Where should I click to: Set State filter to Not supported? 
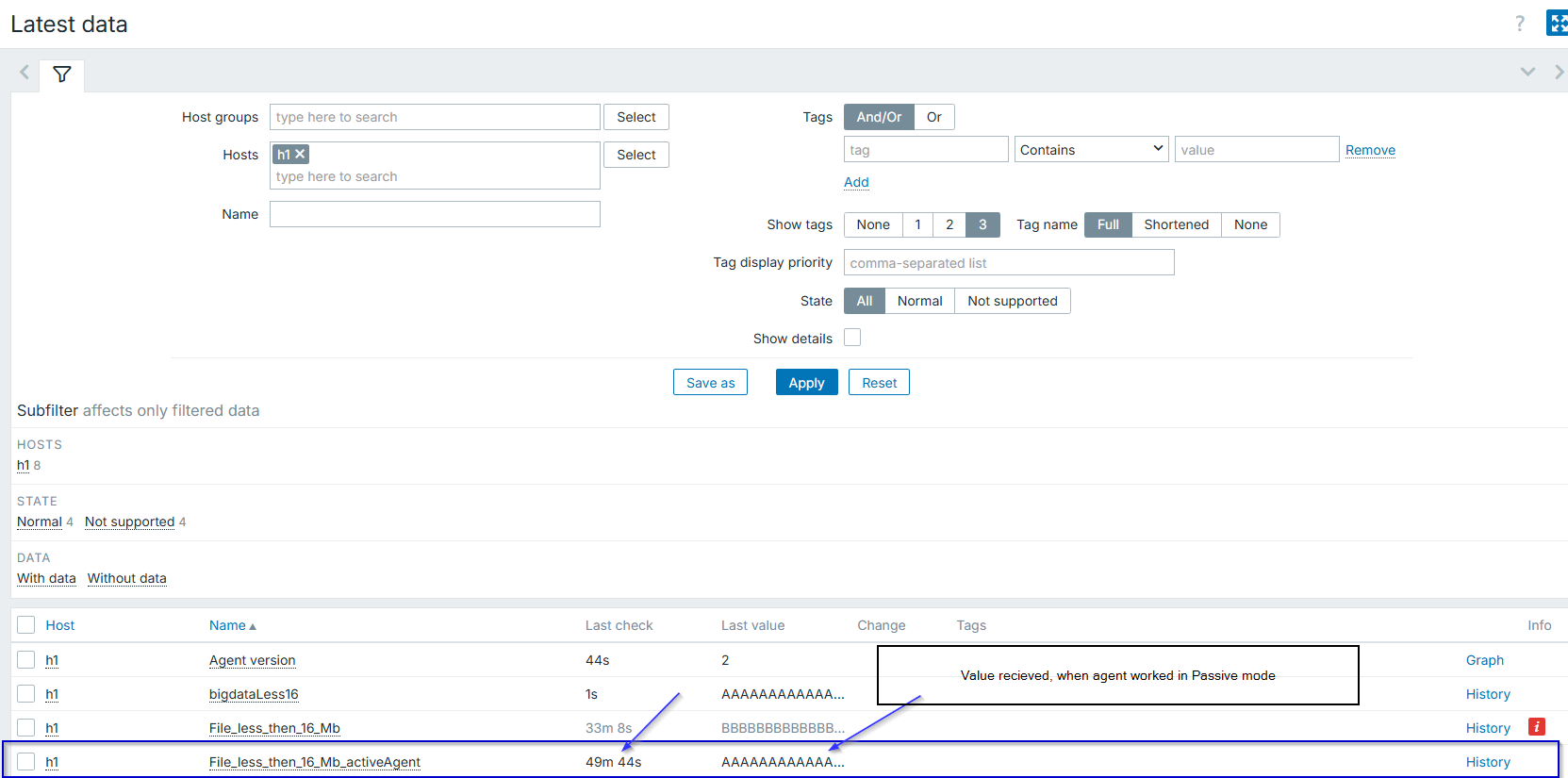click(1012, 301)
